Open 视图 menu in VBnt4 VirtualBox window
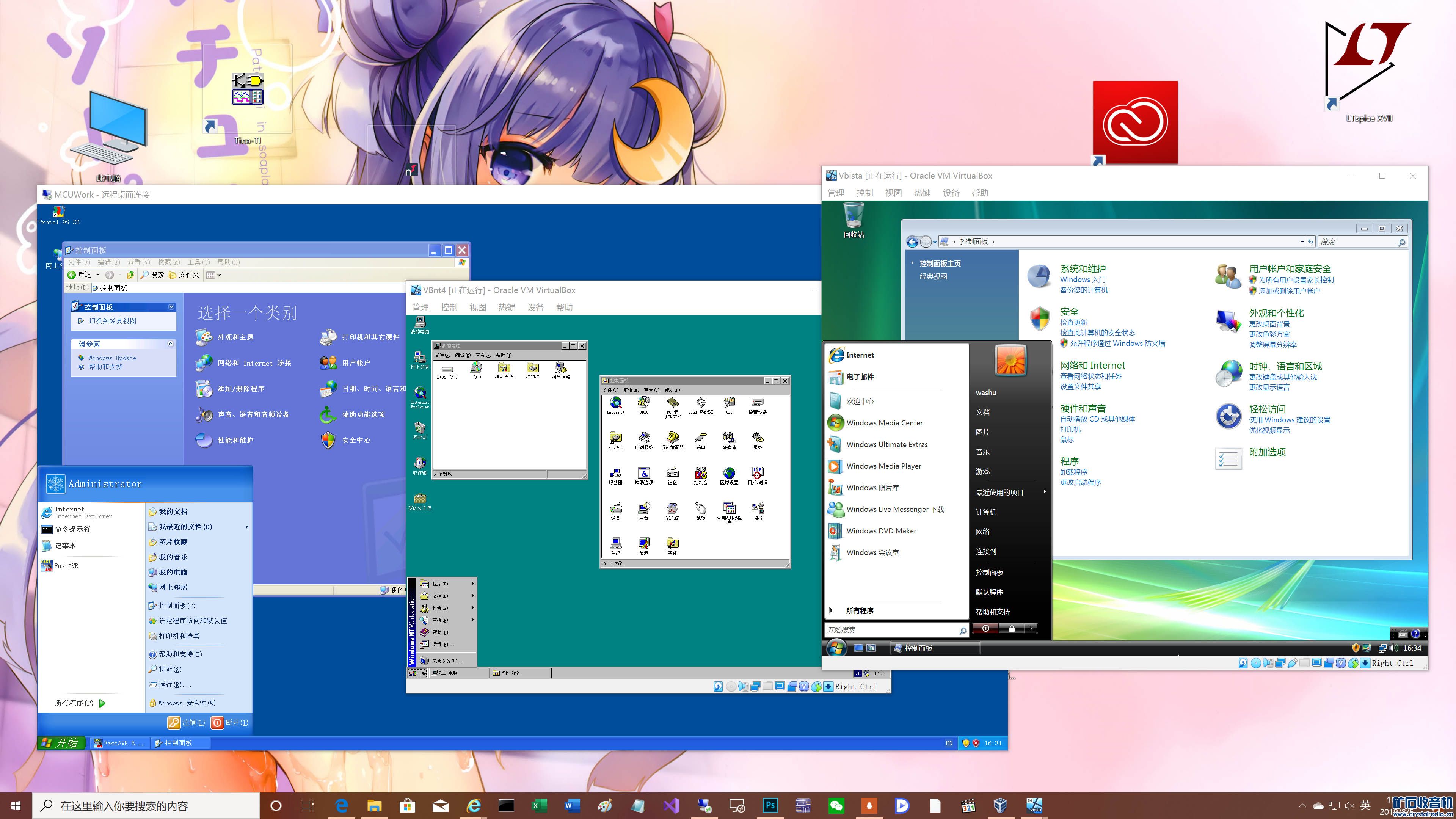This screenshot has height=819, width=1456. pyautogui.click(x=478, y=308)
